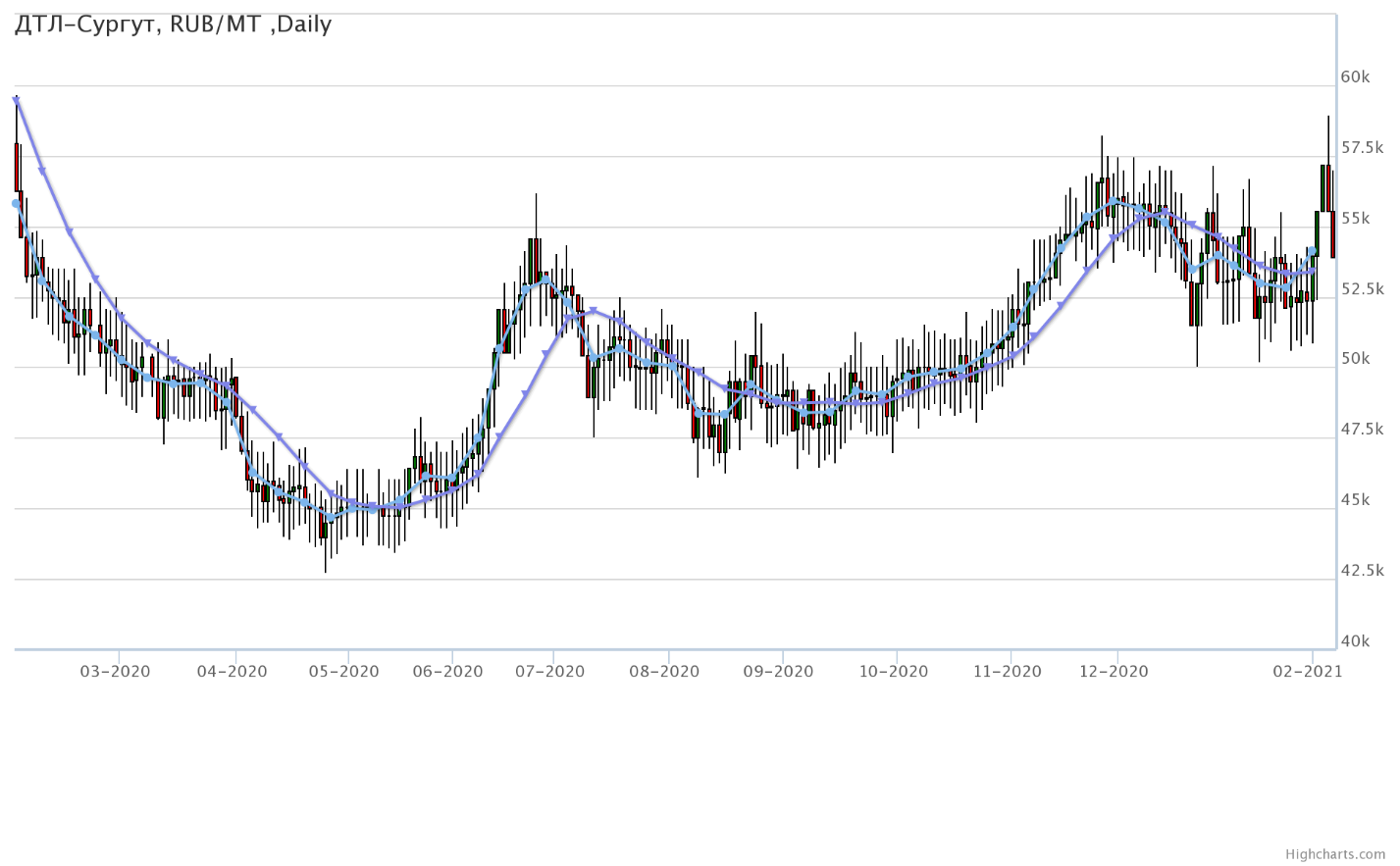Click the 40k axis label

1355,641
